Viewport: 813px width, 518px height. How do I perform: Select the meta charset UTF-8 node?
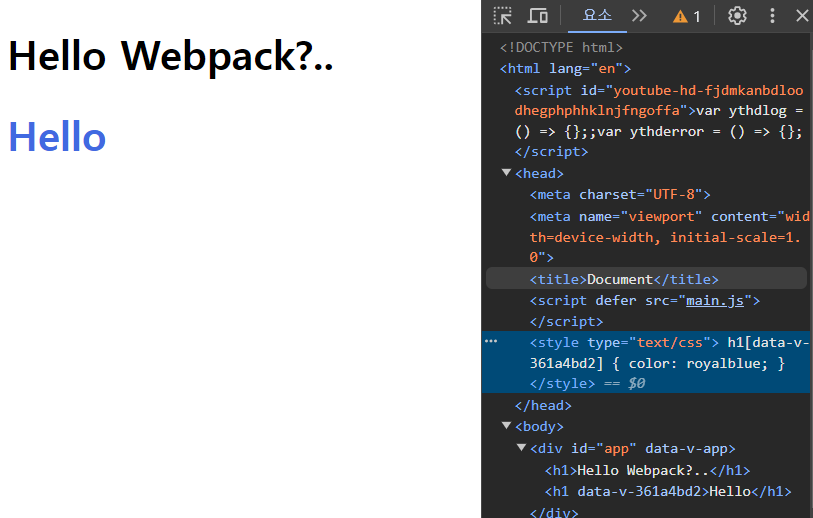coord(620,194)
